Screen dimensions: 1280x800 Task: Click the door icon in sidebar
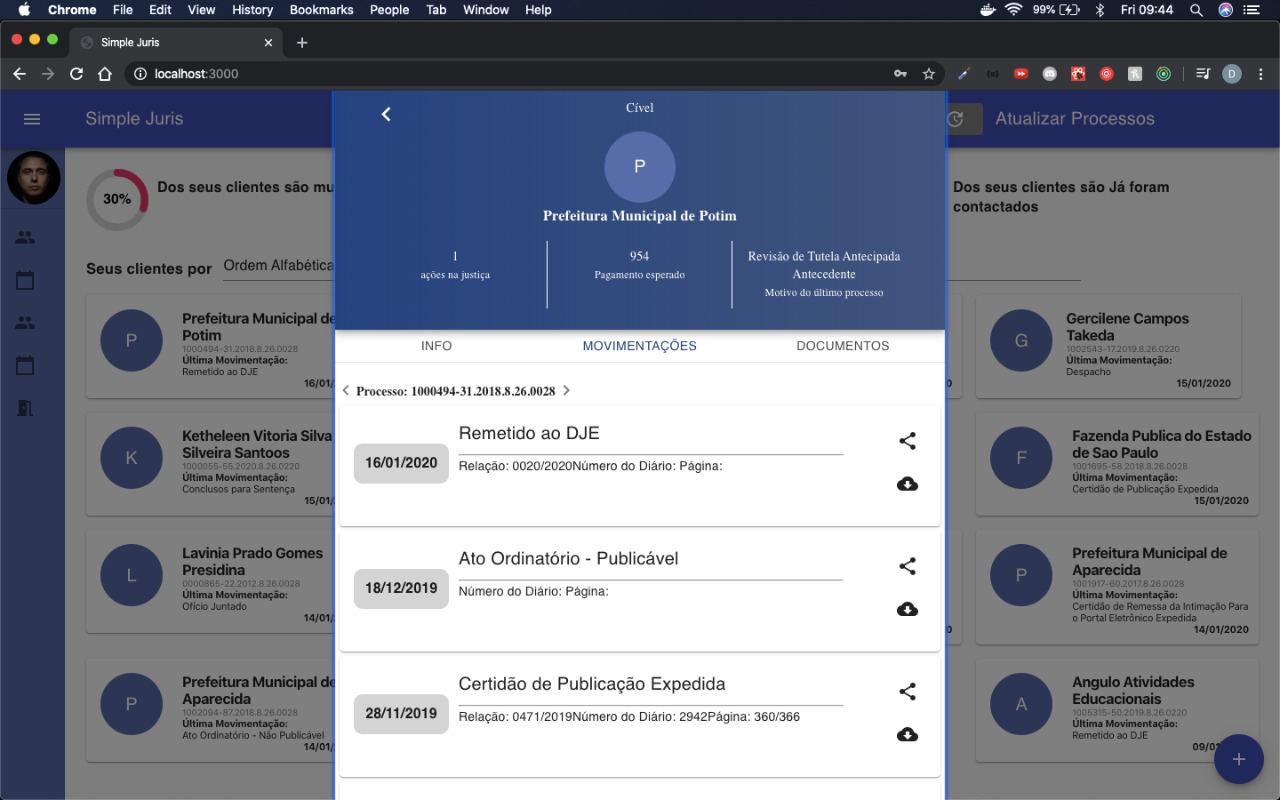coord(25,408)
